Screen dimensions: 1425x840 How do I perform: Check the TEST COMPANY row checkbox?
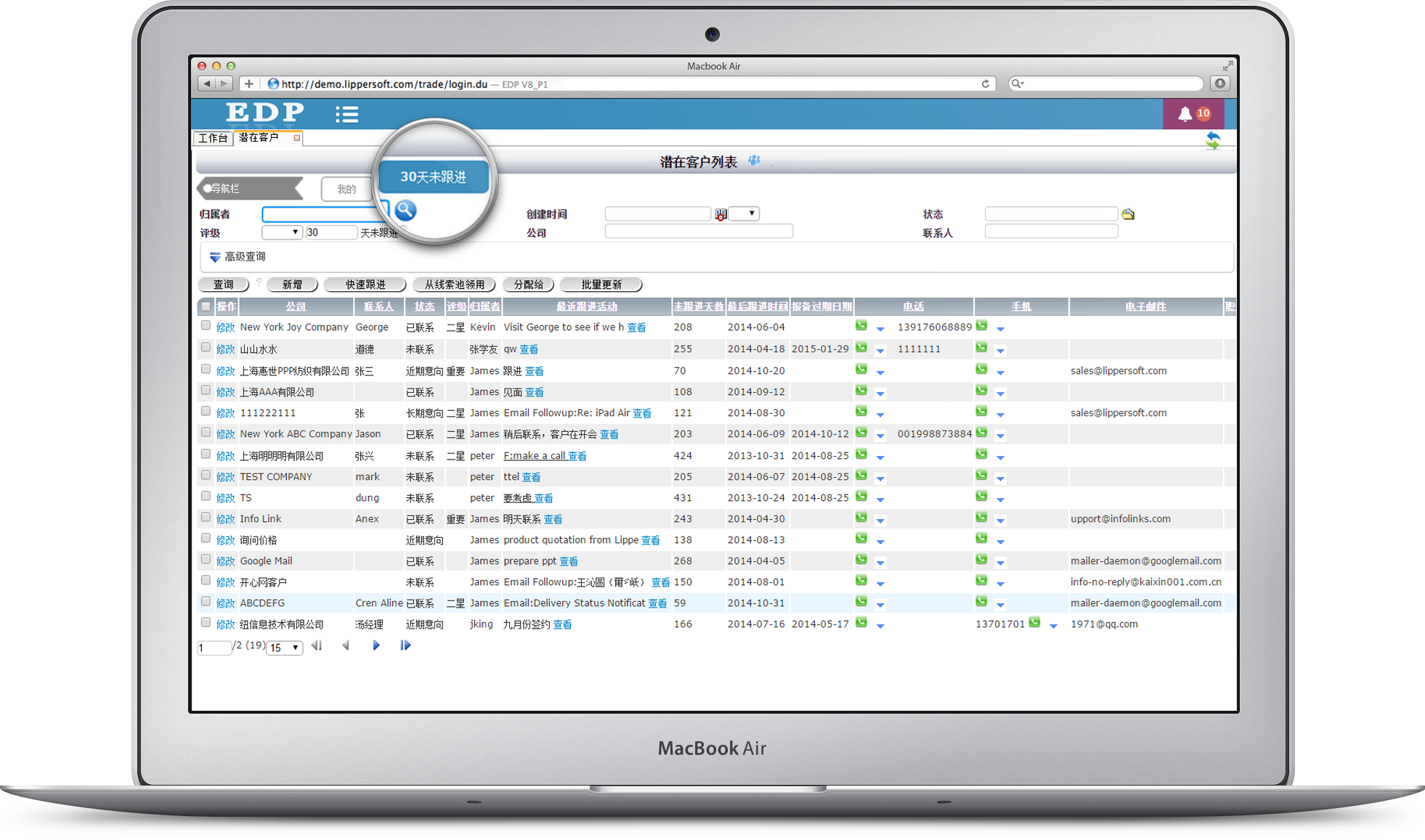[206, 476]
